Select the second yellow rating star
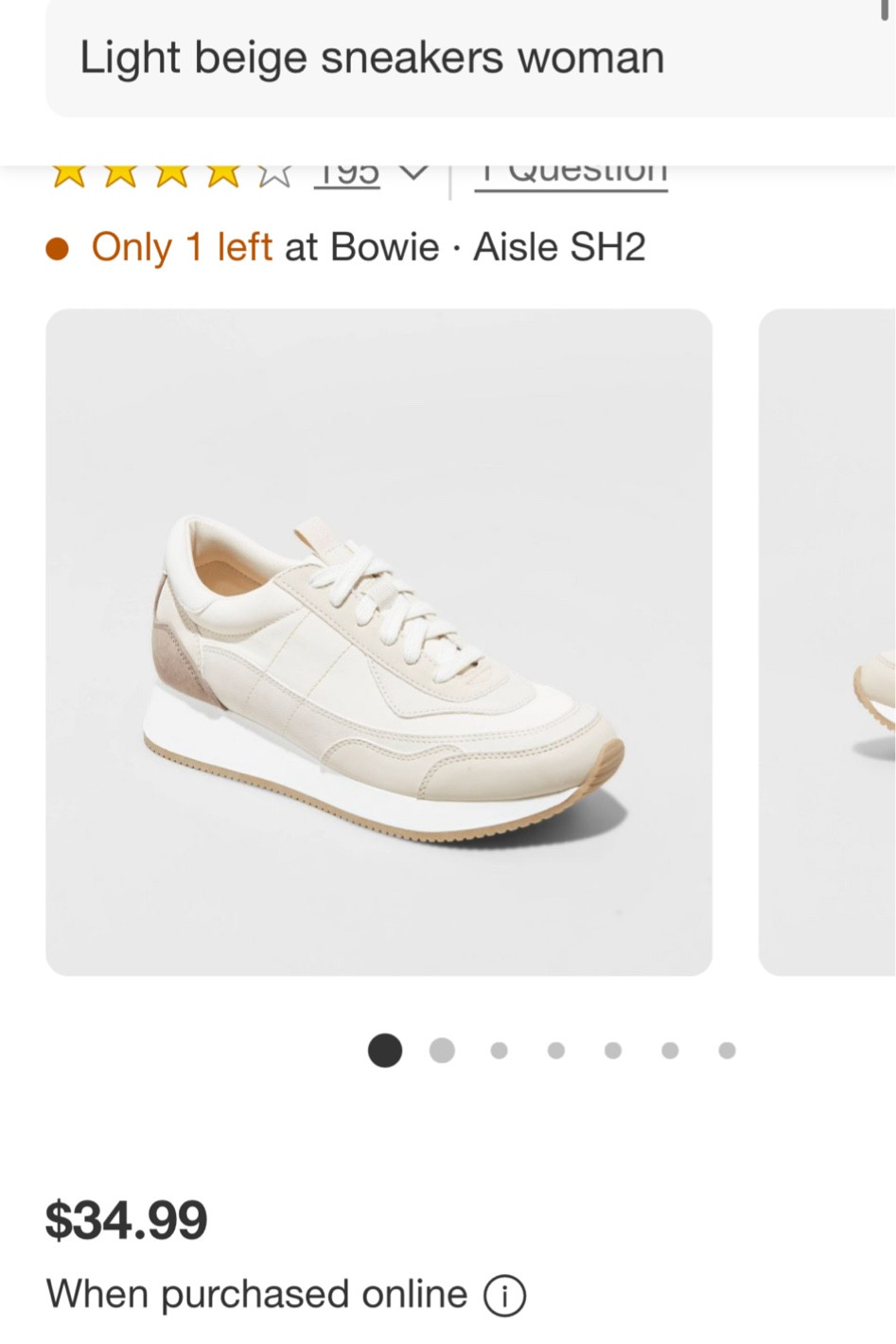896x1344 pixels. (122, 172)
